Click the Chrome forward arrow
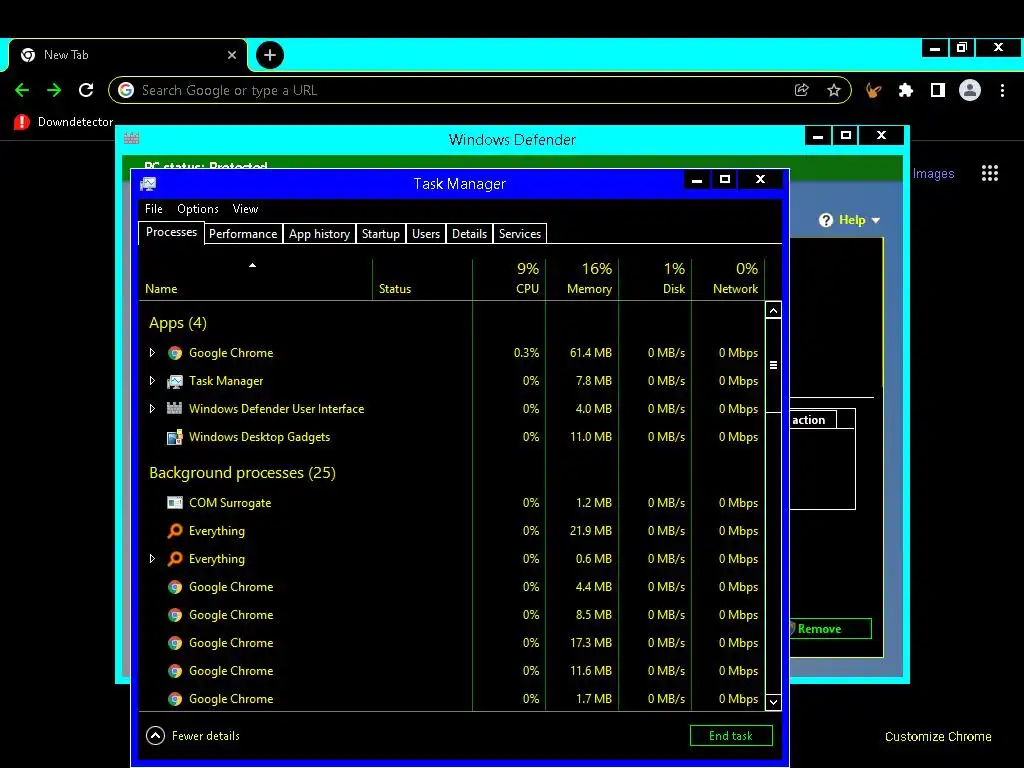 [54, 90]
